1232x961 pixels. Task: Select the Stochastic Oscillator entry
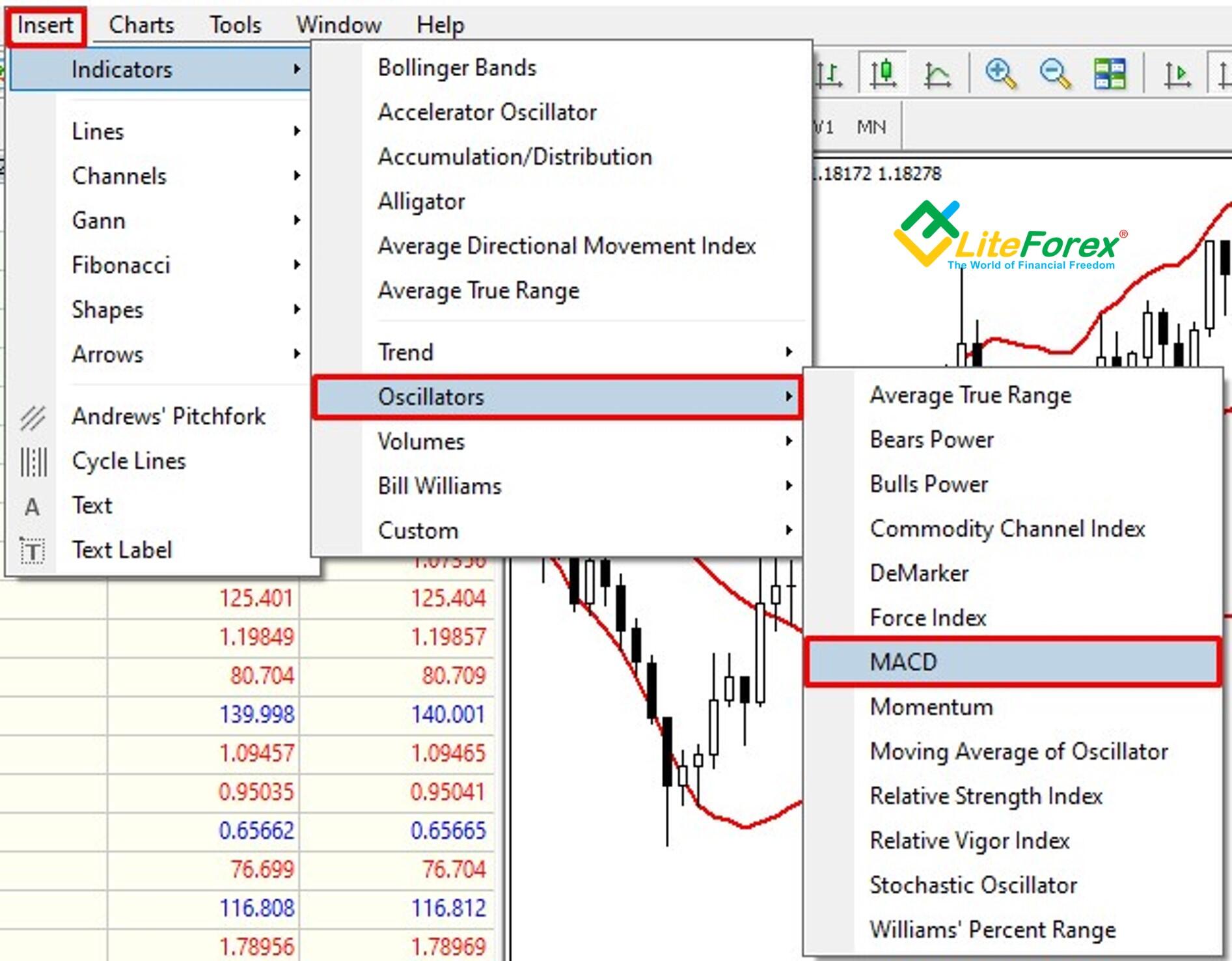[x=974, y=885]
